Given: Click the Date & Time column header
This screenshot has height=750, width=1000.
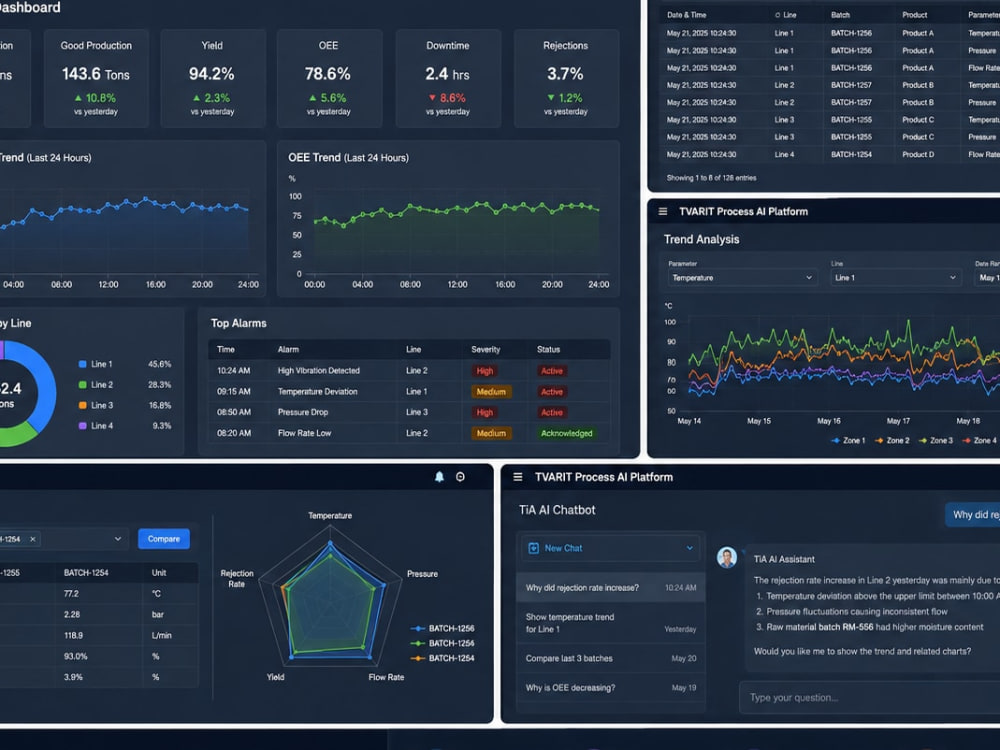Looking at the screenshot, I should point(686,15).
